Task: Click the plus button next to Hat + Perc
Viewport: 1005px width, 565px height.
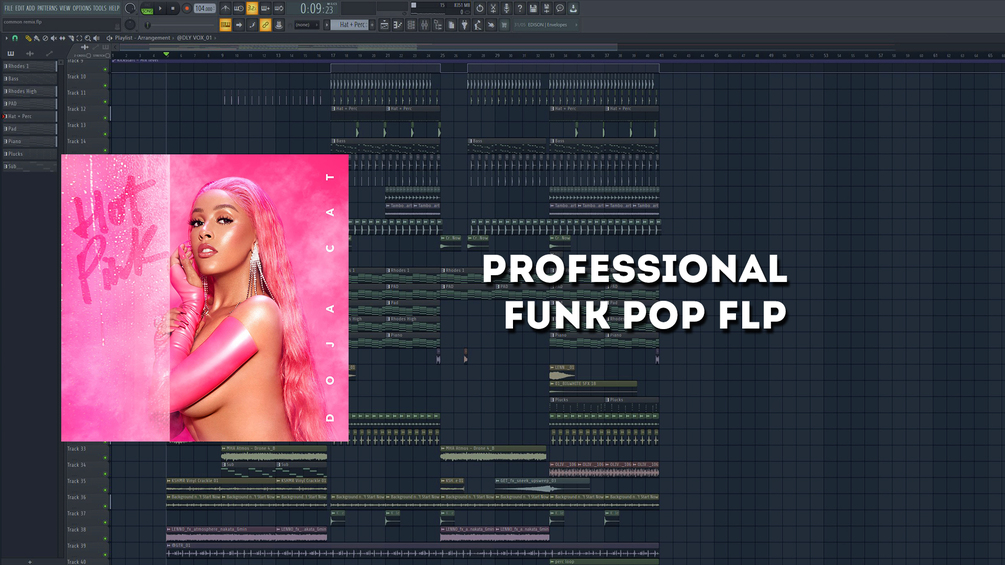Action: point(372,25)
